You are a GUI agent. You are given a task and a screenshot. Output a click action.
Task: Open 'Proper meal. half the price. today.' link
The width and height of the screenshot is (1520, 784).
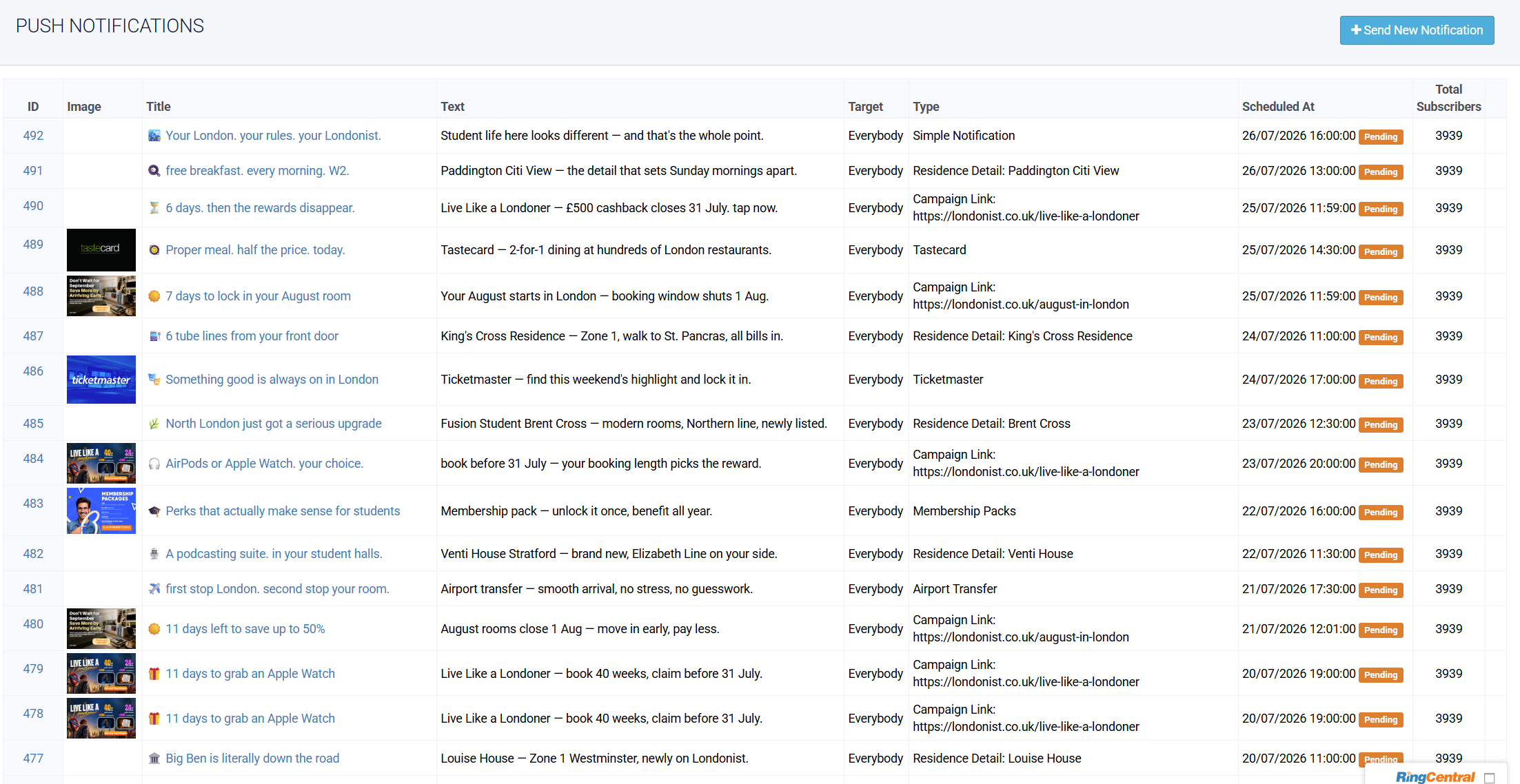click(255, 250)
